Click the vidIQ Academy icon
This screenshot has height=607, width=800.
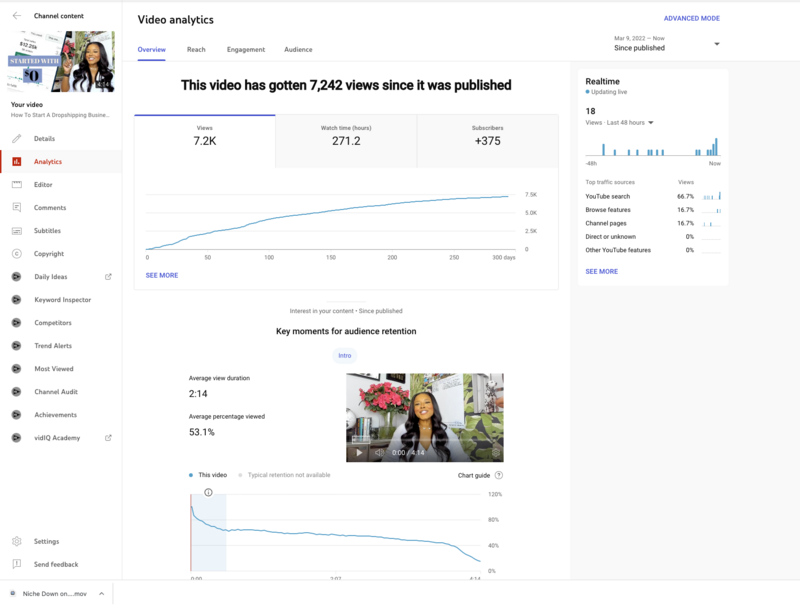(x=17, y=438)
